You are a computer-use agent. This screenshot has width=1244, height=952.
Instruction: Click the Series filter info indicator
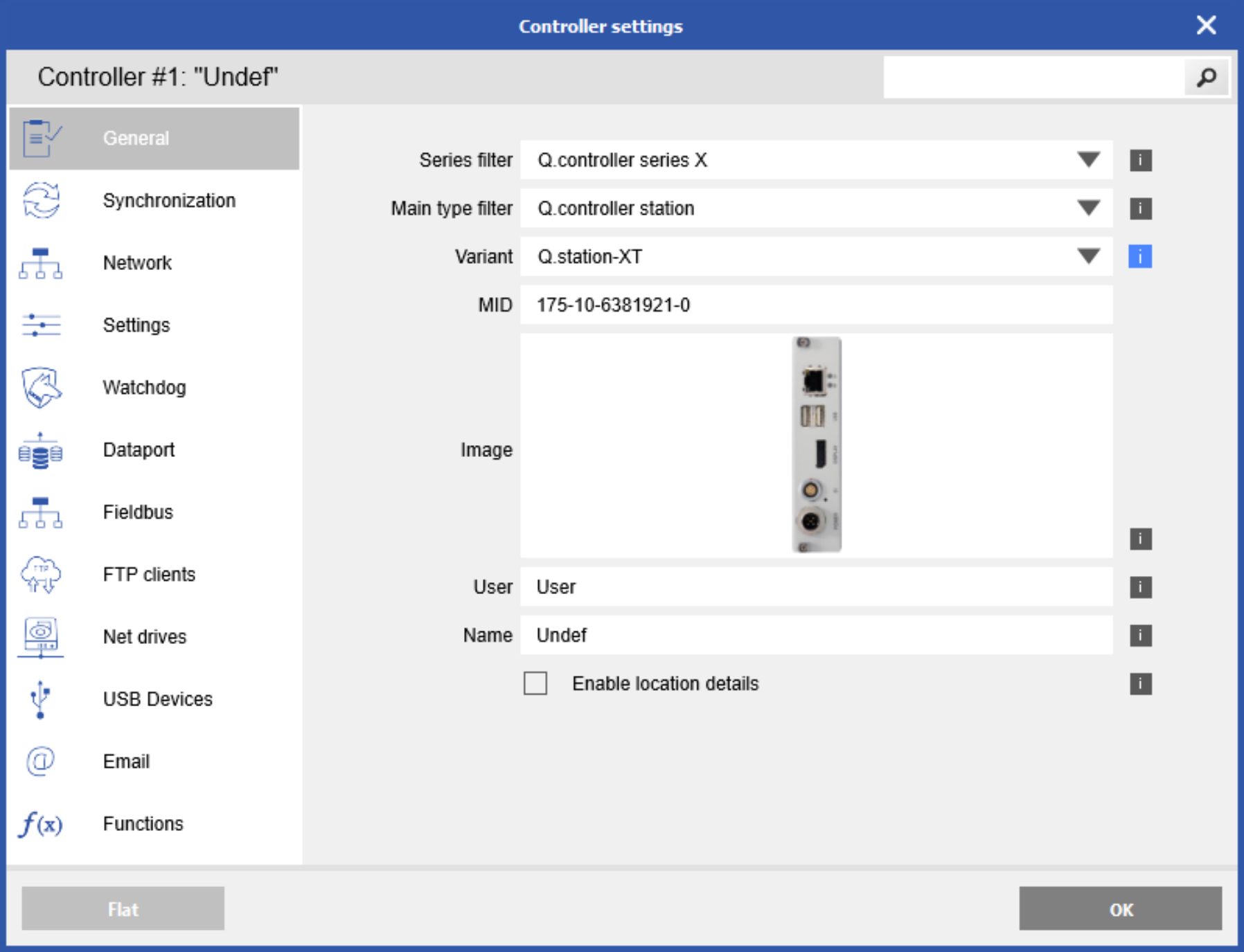coord(1140,160)
